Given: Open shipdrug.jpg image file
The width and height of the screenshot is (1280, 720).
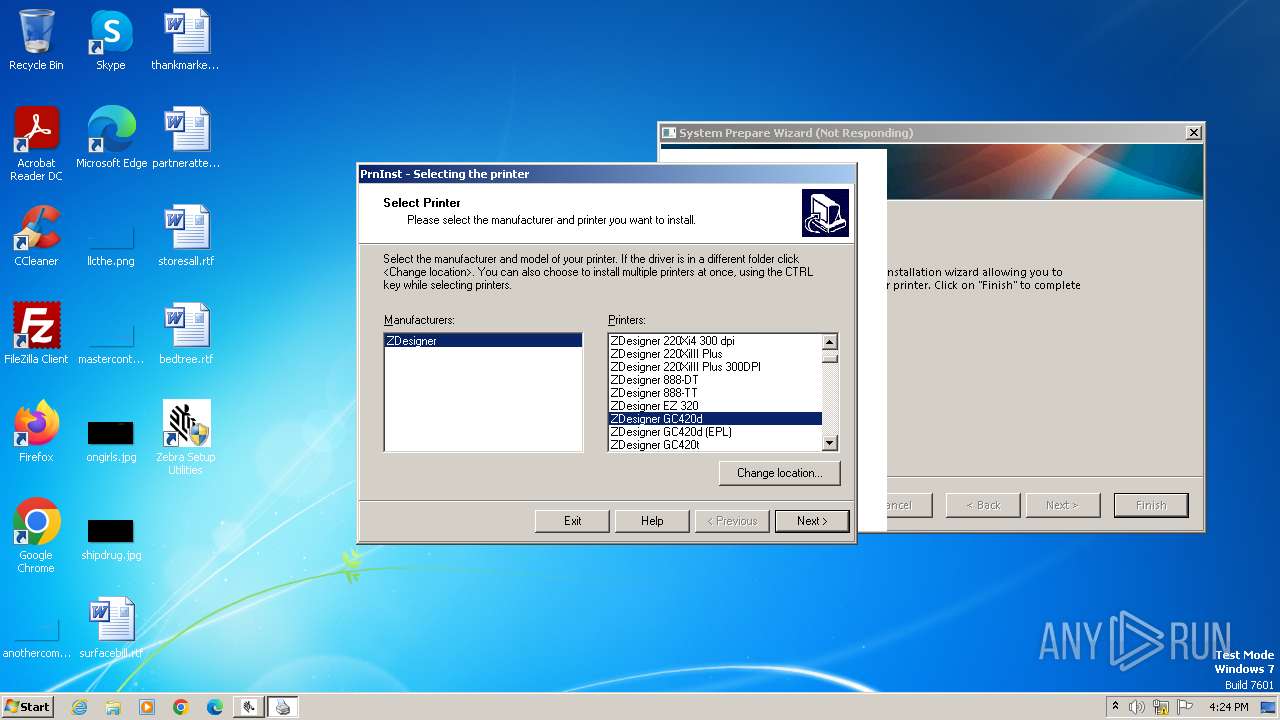Looking at the screenshot, I should (x=110, y=538).
